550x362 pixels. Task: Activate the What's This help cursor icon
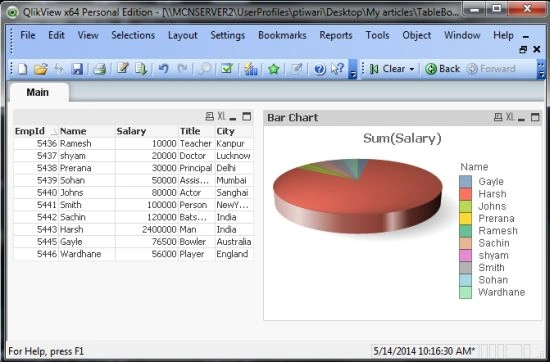[337, 69]
